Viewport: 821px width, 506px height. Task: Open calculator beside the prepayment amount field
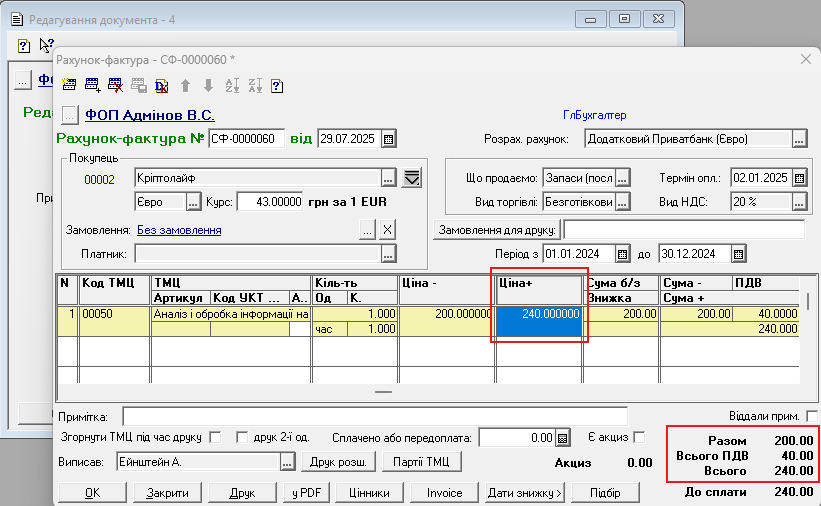click(563, 437)
